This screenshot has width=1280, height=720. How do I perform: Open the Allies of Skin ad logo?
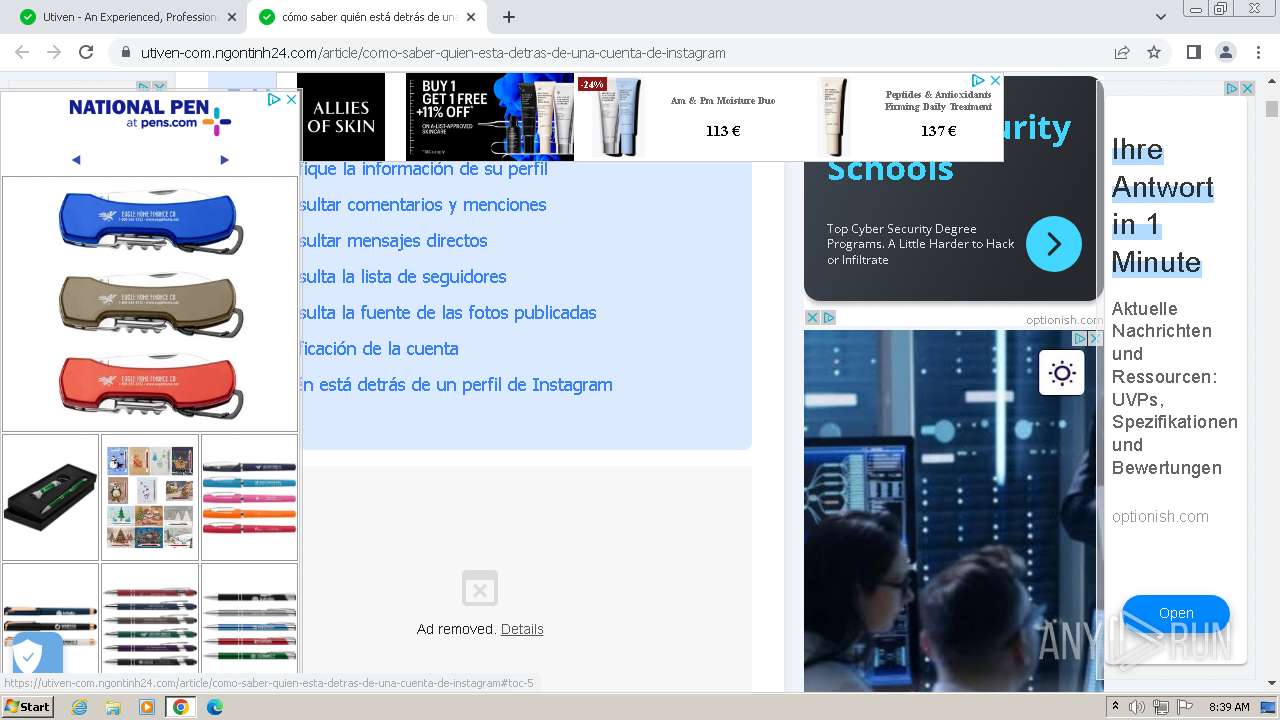(341, 117)
